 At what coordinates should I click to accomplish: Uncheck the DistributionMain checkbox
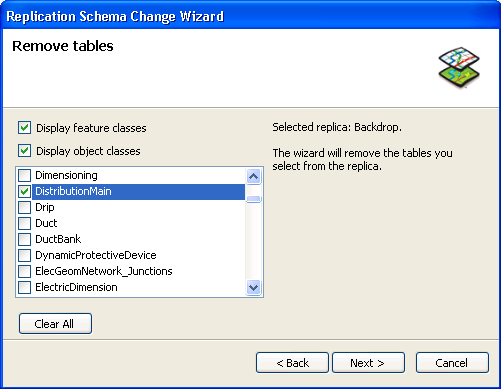[x=24, y=191]
